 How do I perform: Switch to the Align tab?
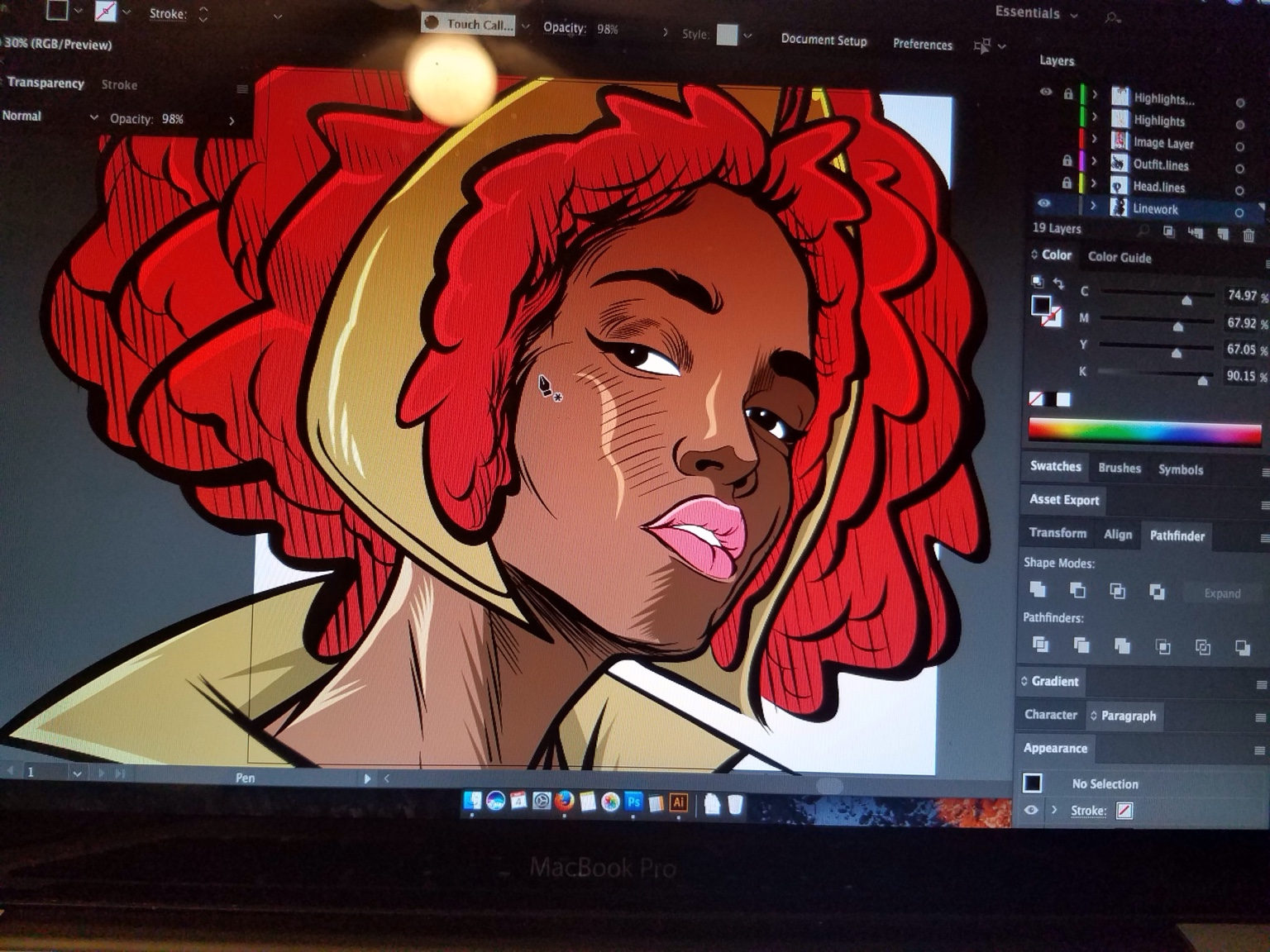1118,535
